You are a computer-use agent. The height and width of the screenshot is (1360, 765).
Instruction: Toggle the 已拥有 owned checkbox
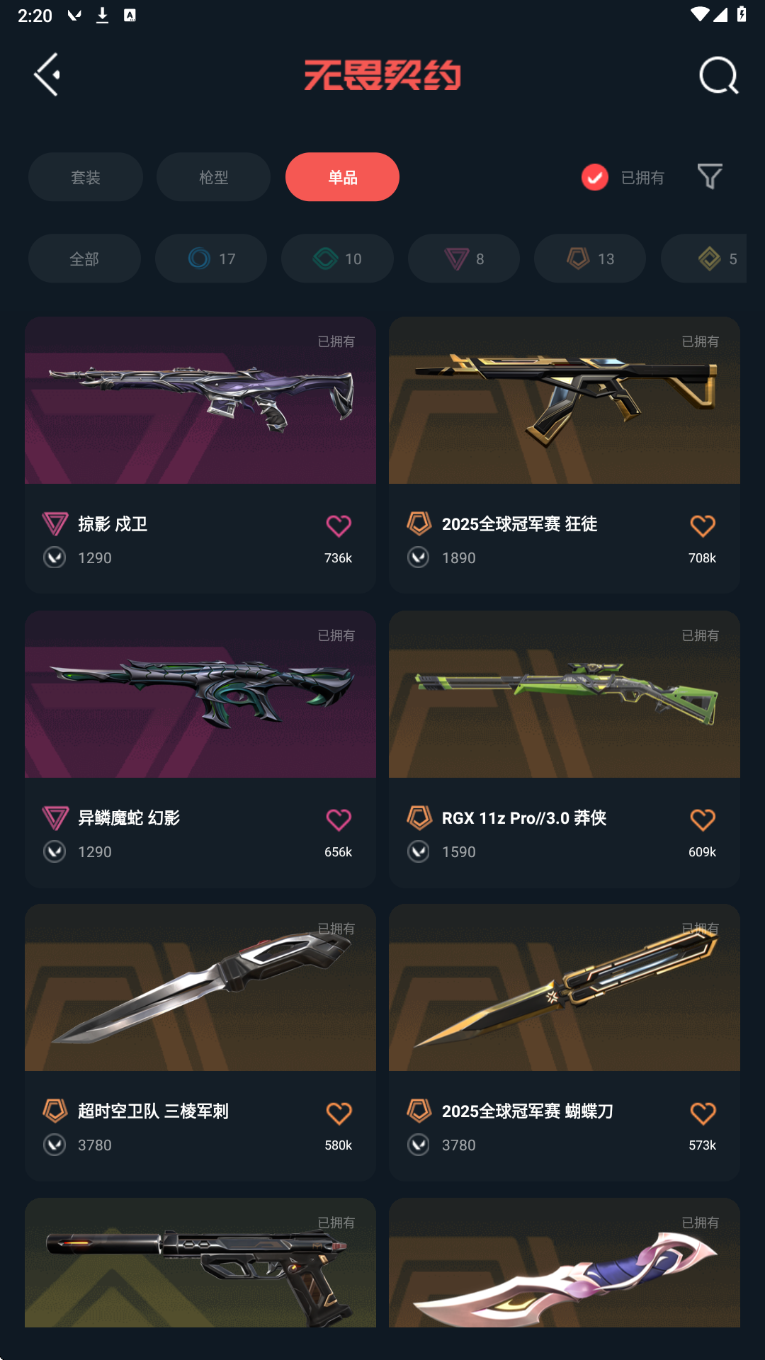coord(595,177)
